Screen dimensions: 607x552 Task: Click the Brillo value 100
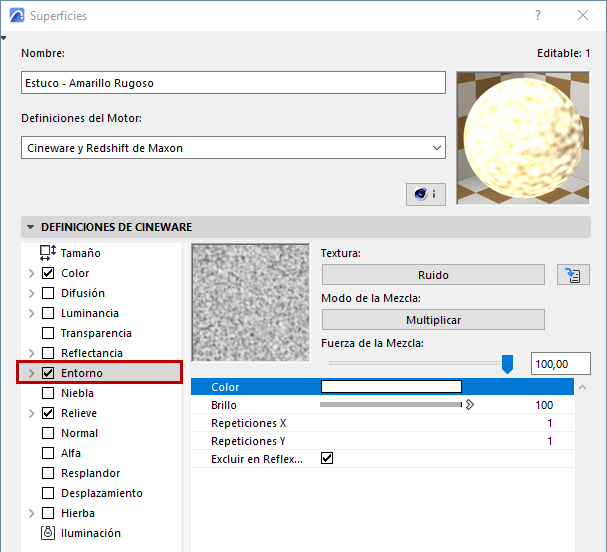click(544, 405)
